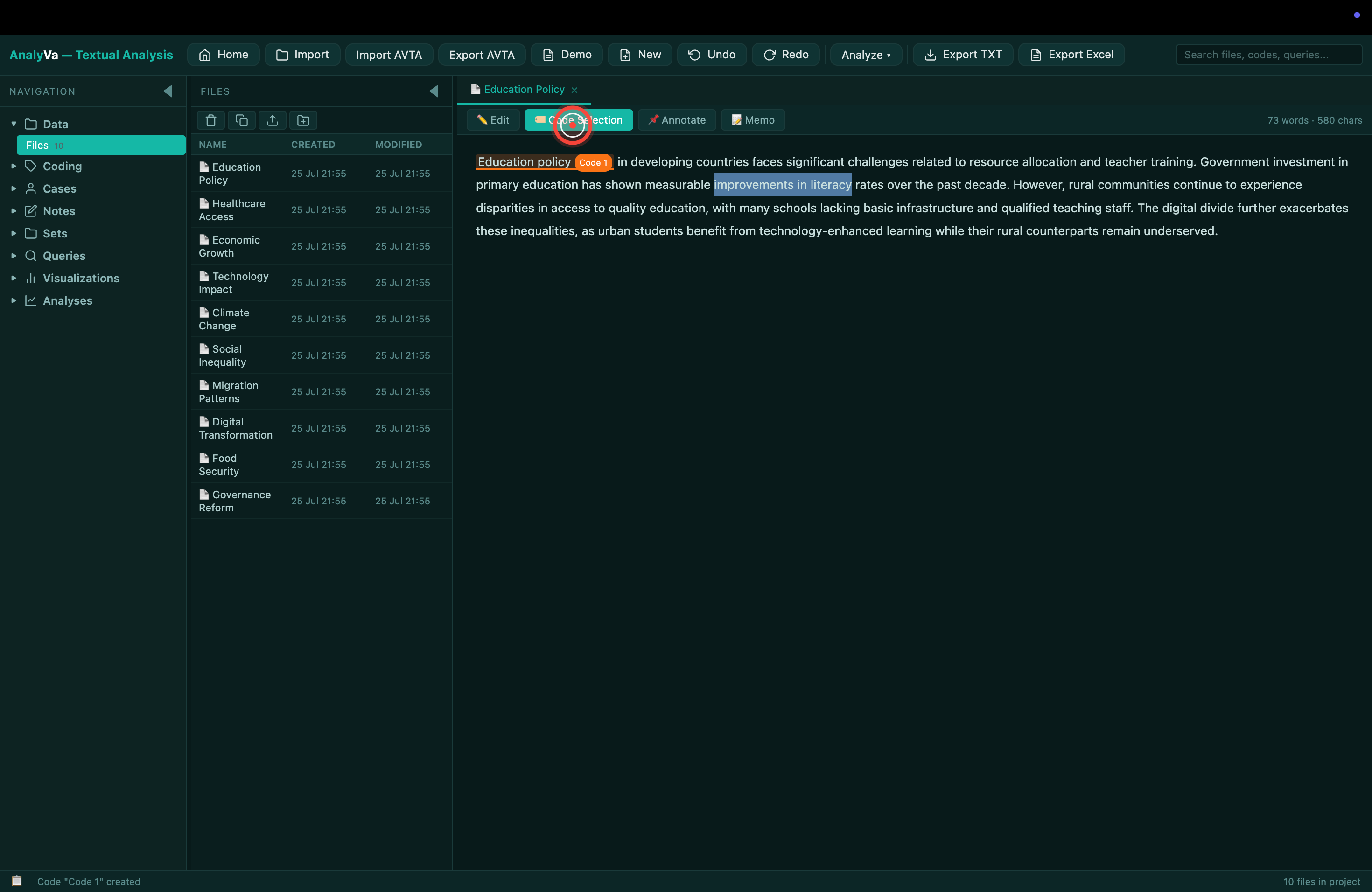Viewport: 1372px width, 892px height.
Task: Load the Demo project
Action: (x=566, y=55)
